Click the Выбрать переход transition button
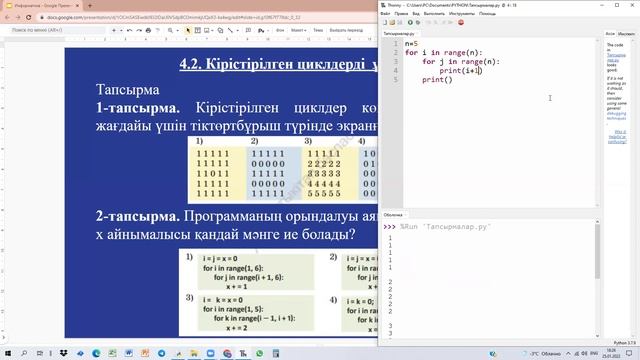Image resolution: width=640 pixels, height=360 pixels. tap(346, 30)
